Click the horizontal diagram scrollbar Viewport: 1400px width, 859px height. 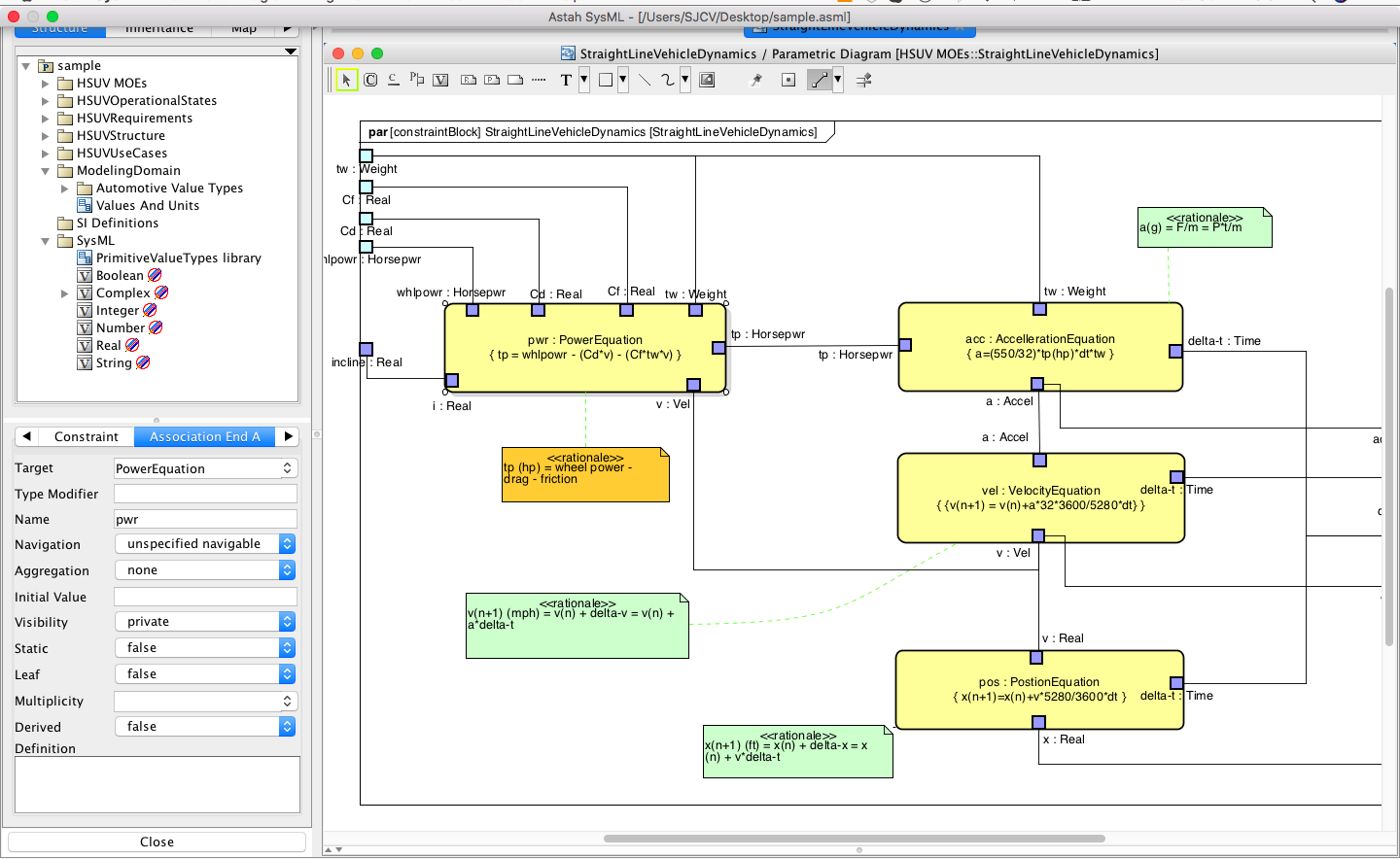854,838
